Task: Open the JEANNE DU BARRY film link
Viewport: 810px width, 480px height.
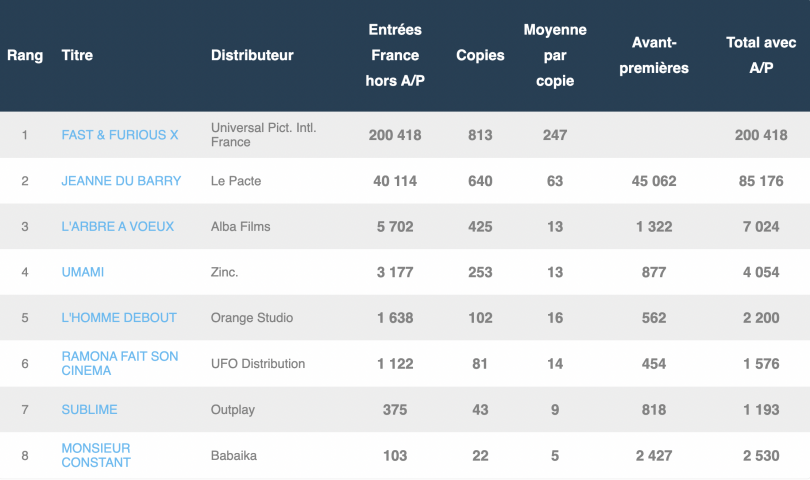Action: 121,181
